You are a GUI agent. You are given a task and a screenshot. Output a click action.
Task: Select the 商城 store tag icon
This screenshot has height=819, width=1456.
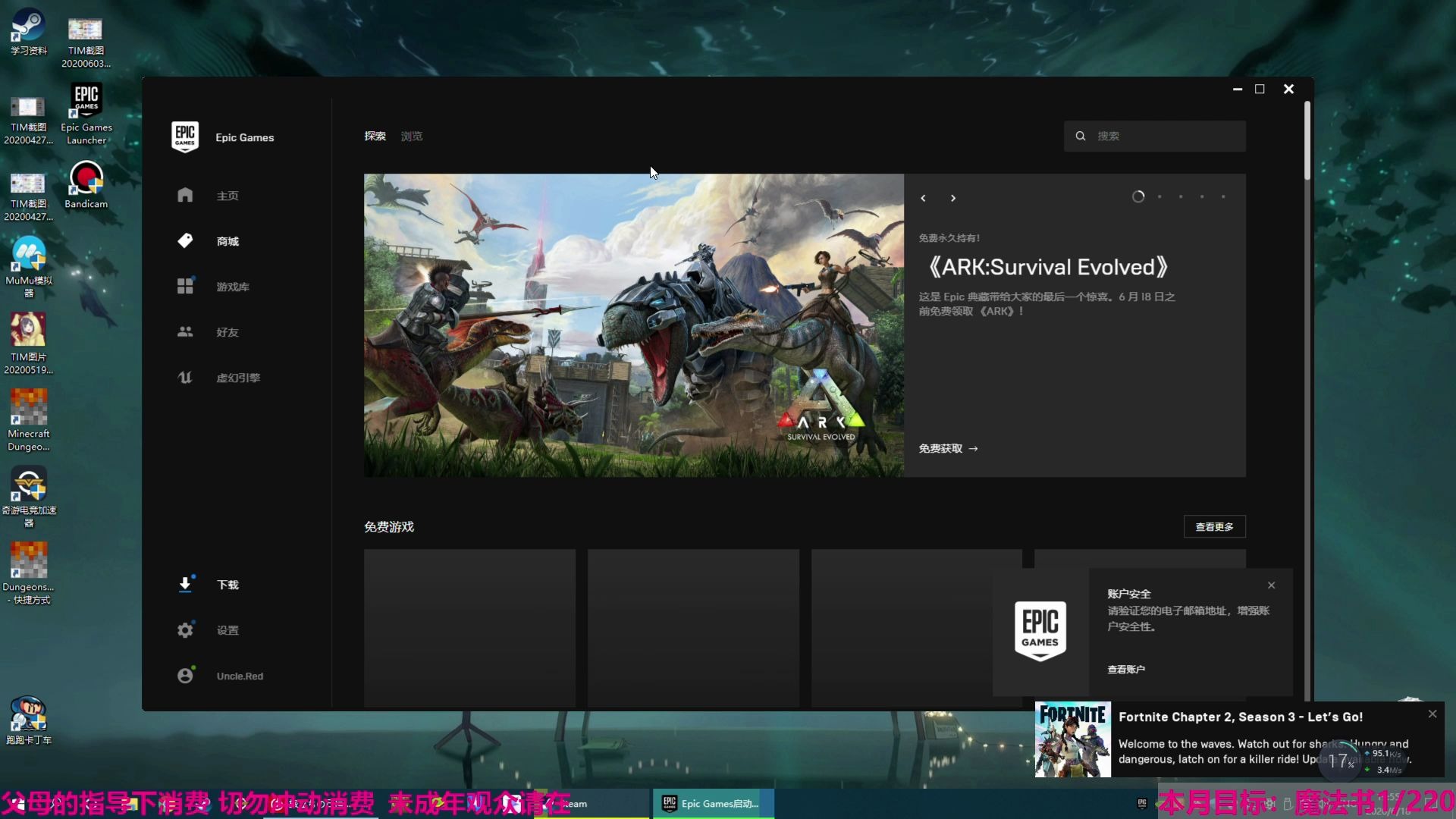pyautogui.click(x=185, y=241)
